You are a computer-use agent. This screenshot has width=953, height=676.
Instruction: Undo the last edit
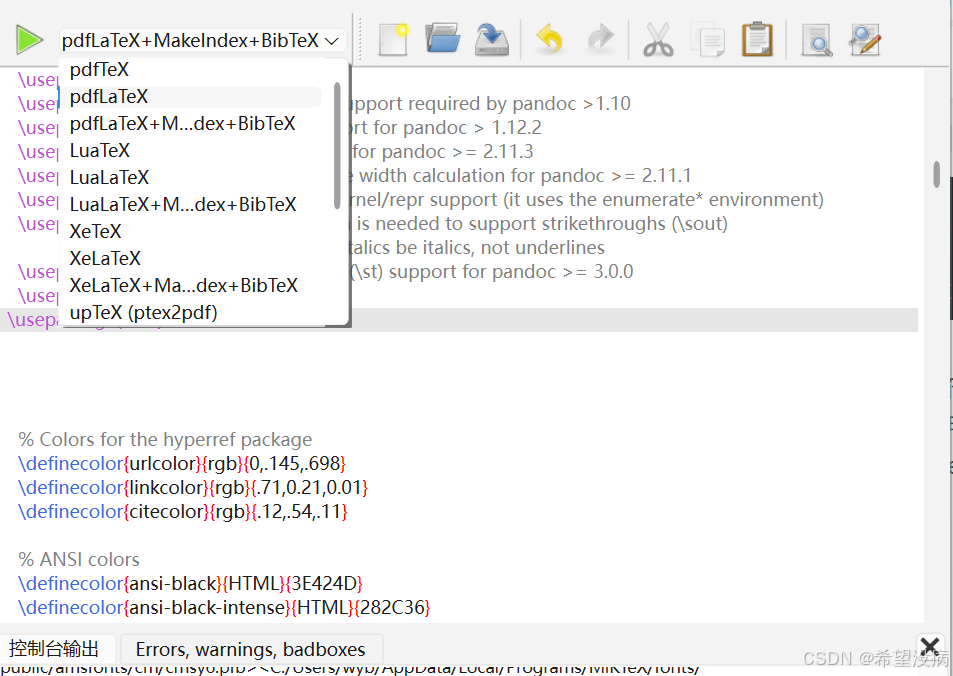click(x=548, y=39)
